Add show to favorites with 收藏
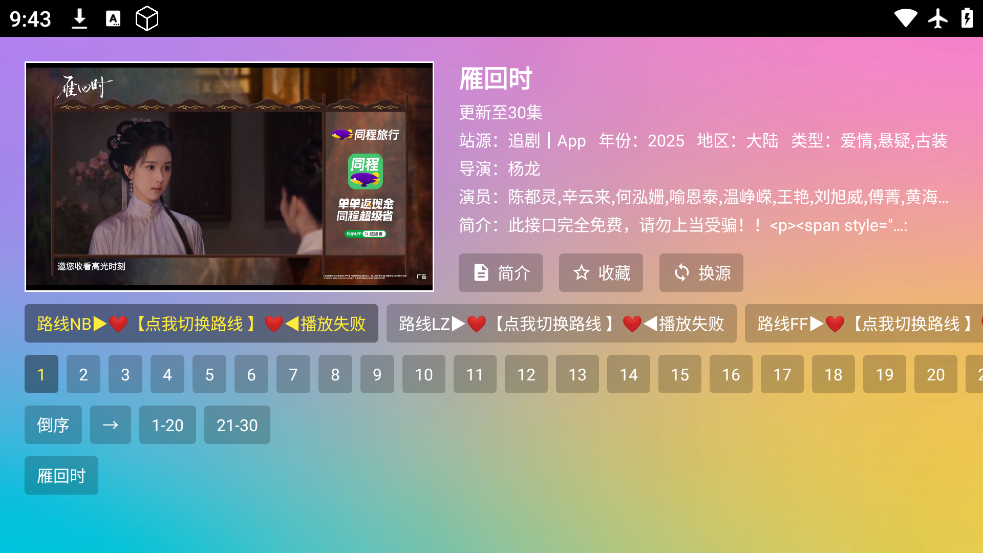The width and height of the screenshot is (983, 553). (601, 273)
